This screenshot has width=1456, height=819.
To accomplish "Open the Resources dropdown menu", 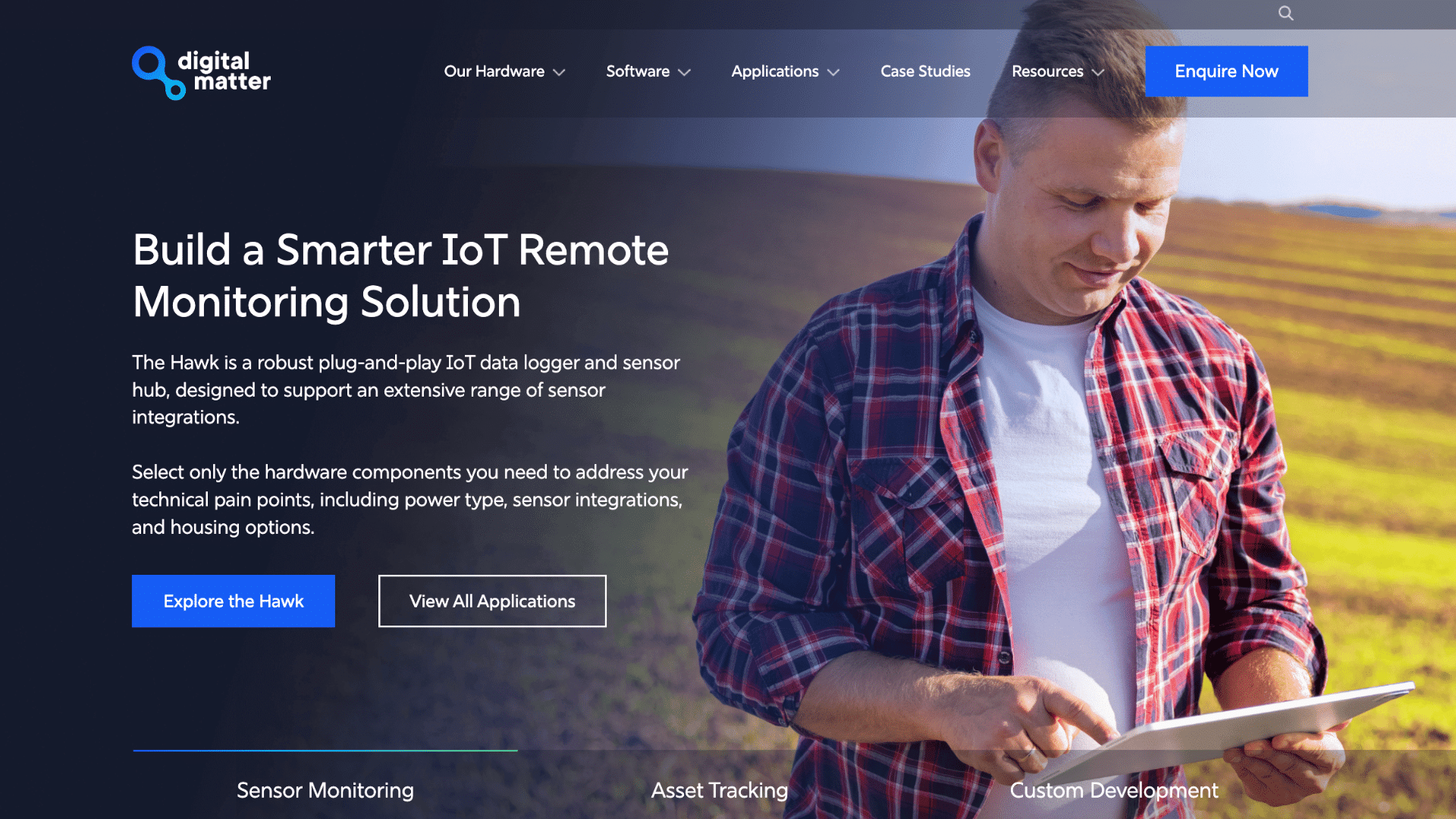I will coord(1057,71).
